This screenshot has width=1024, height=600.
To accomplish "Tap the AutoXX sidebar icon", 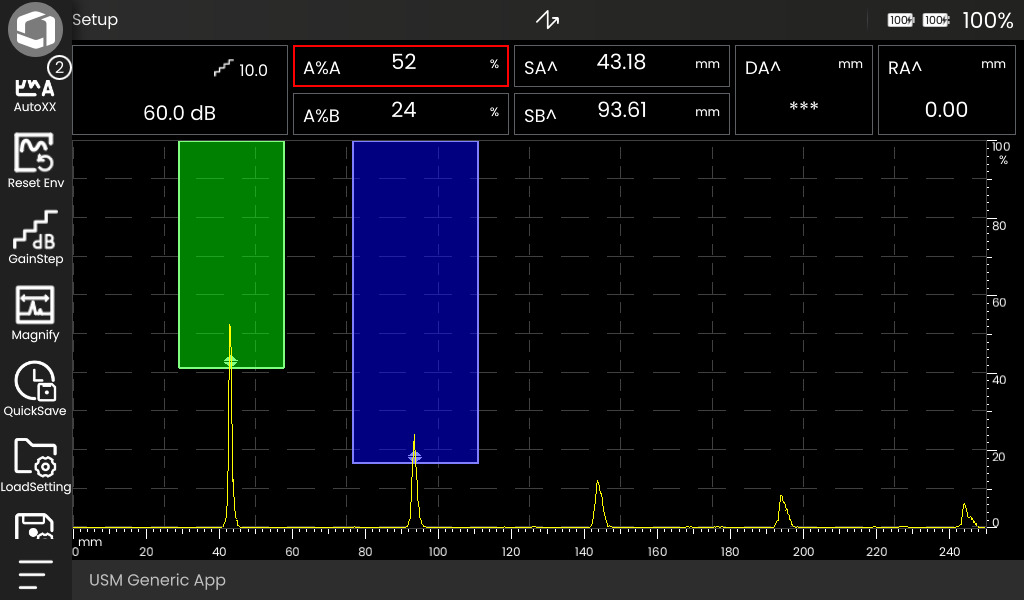I will coord(35,95).
